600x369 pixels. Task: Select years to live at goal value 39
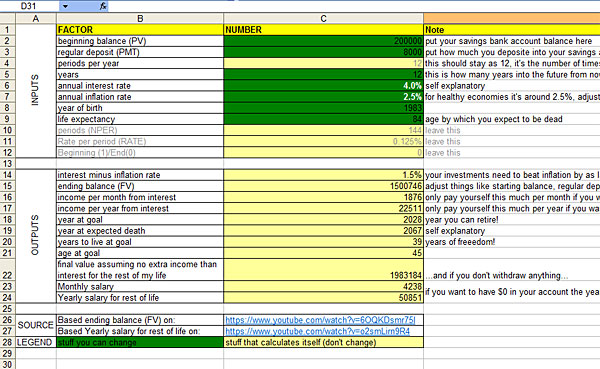[323, 242]
